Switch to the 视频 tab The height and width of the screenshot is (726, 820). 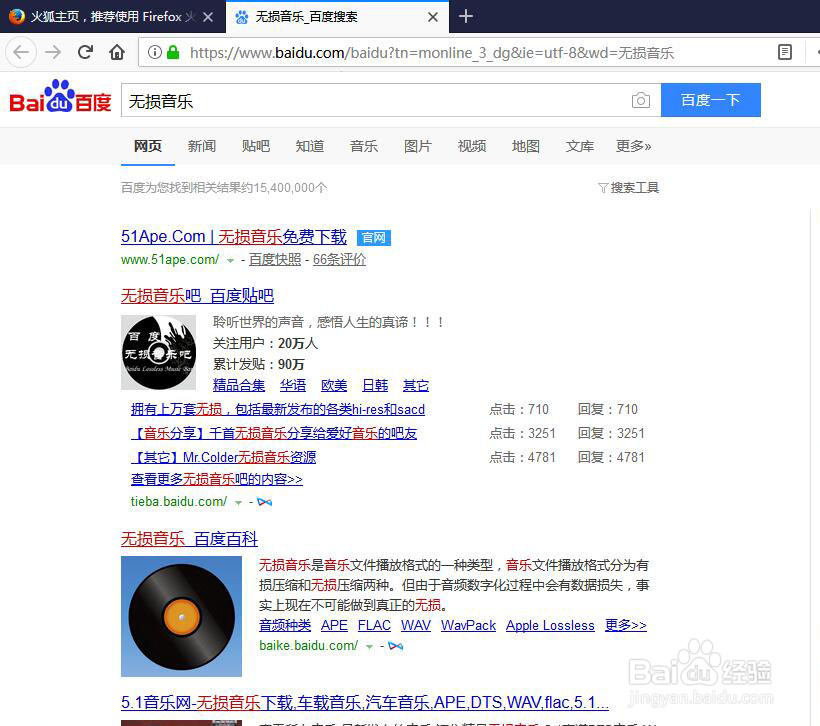472,146
